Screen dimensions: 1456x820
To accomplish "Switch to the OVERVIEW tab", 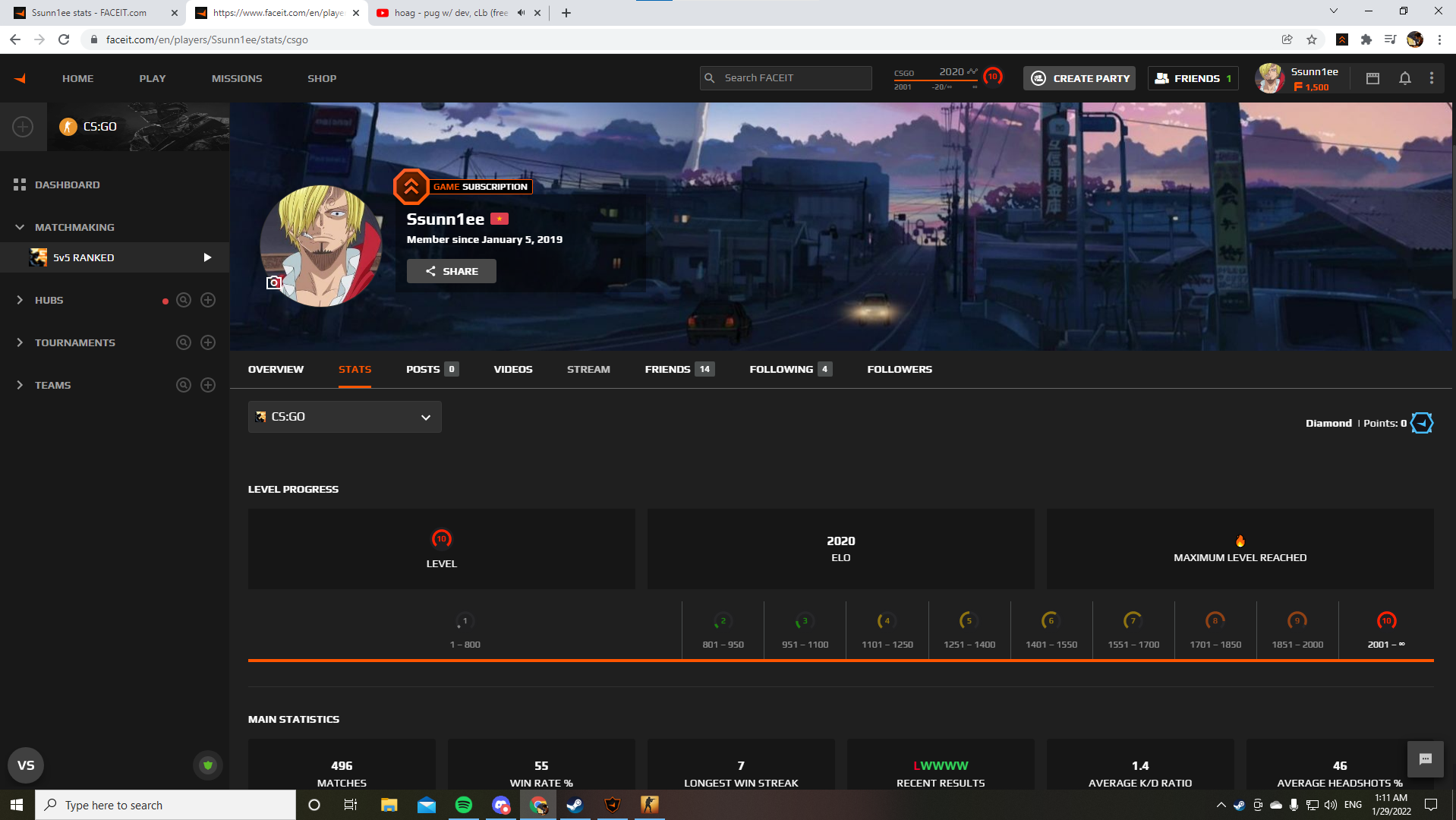I will tap(276, 370).
